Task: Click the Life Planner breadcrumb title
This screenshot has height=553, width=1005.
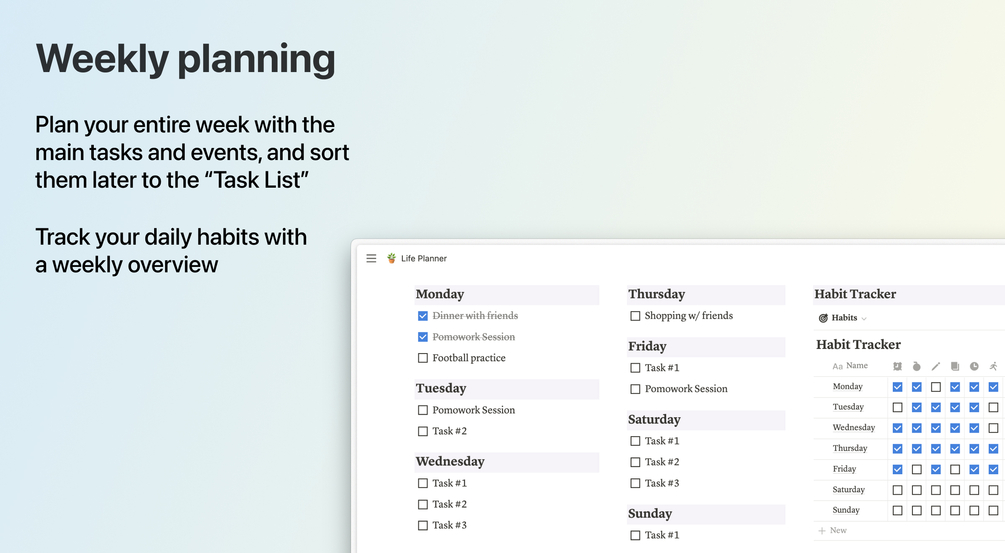Action: click(x=424, y=259)
